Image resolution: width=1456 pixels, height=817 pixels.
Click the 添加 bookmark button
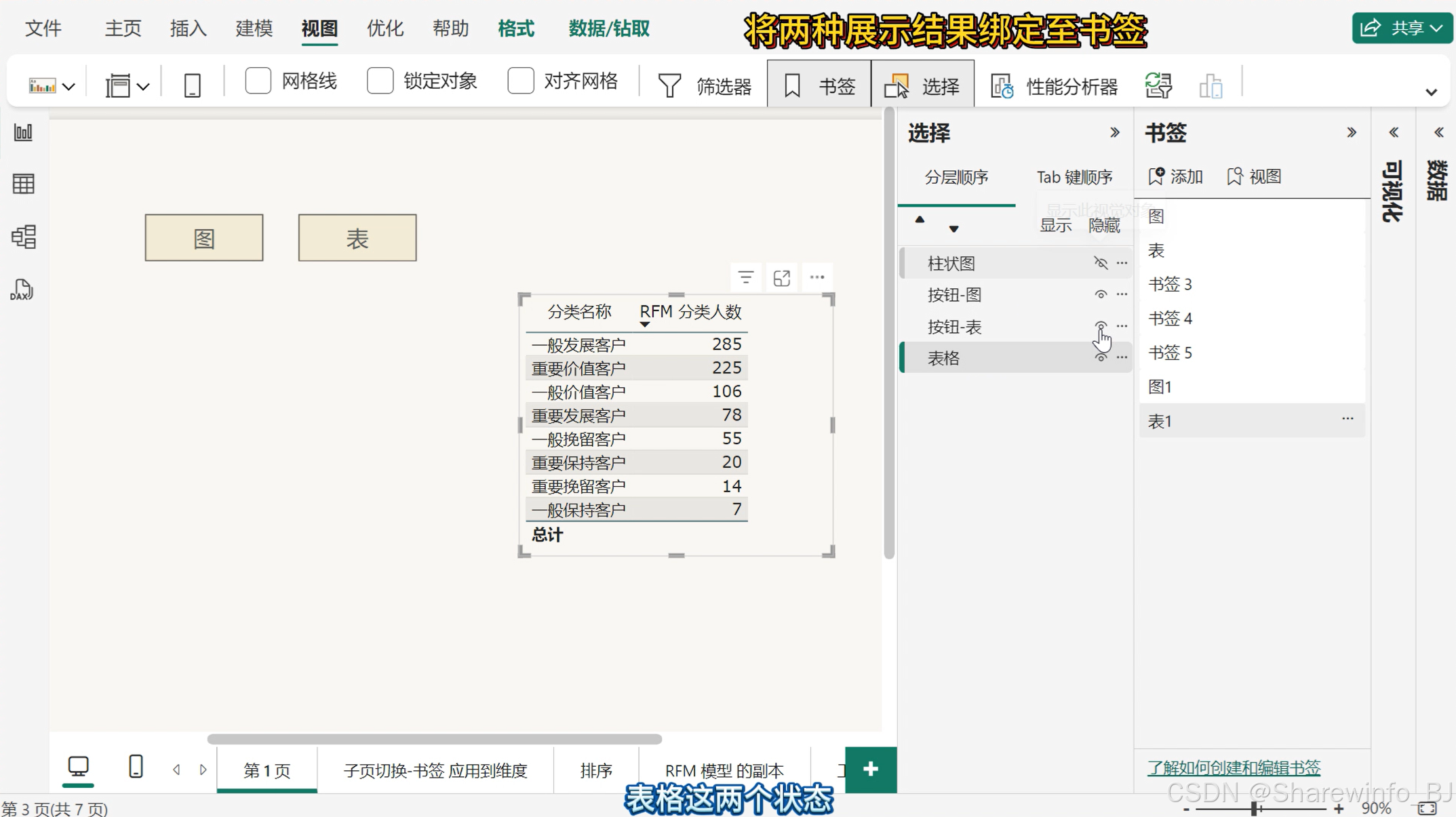[x=1175, y=176]
